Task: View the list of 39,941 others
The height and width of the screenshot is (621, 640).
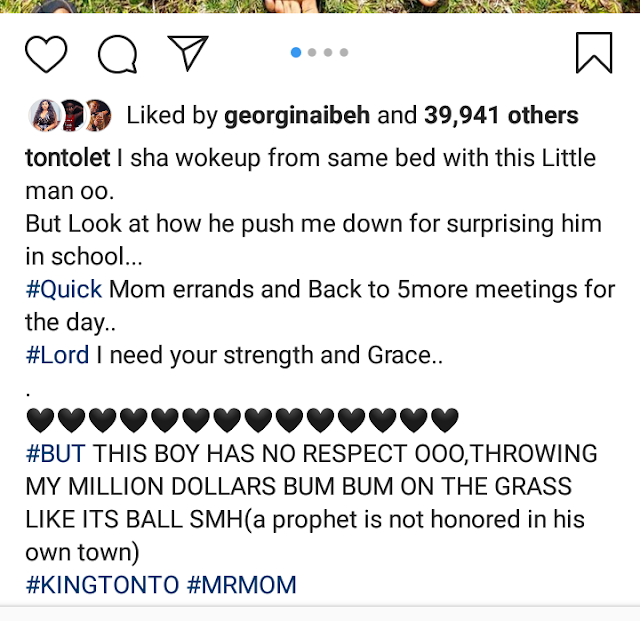Action: (501, 115)
